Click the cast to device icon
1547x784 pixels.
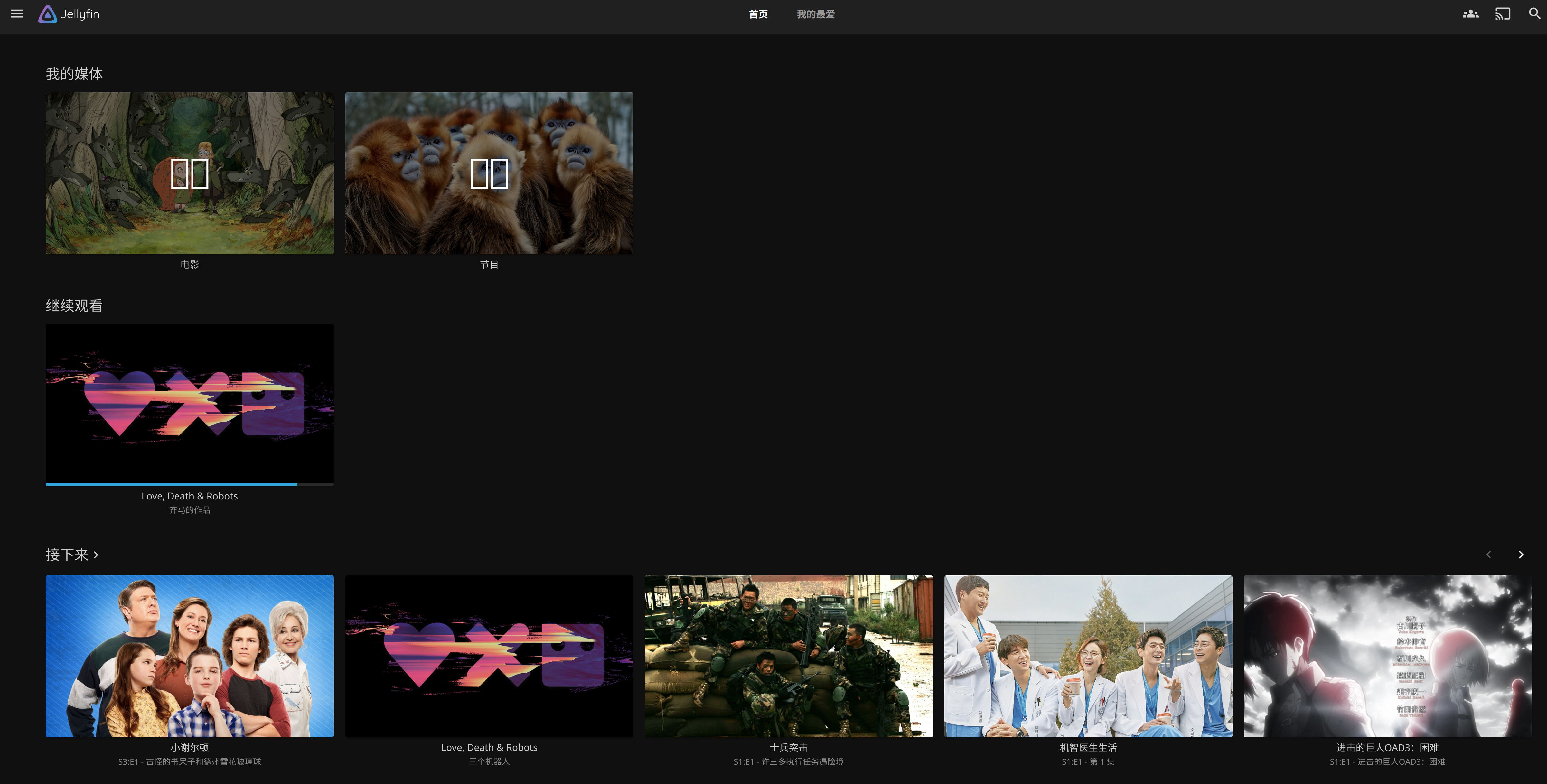(1503, 14)
